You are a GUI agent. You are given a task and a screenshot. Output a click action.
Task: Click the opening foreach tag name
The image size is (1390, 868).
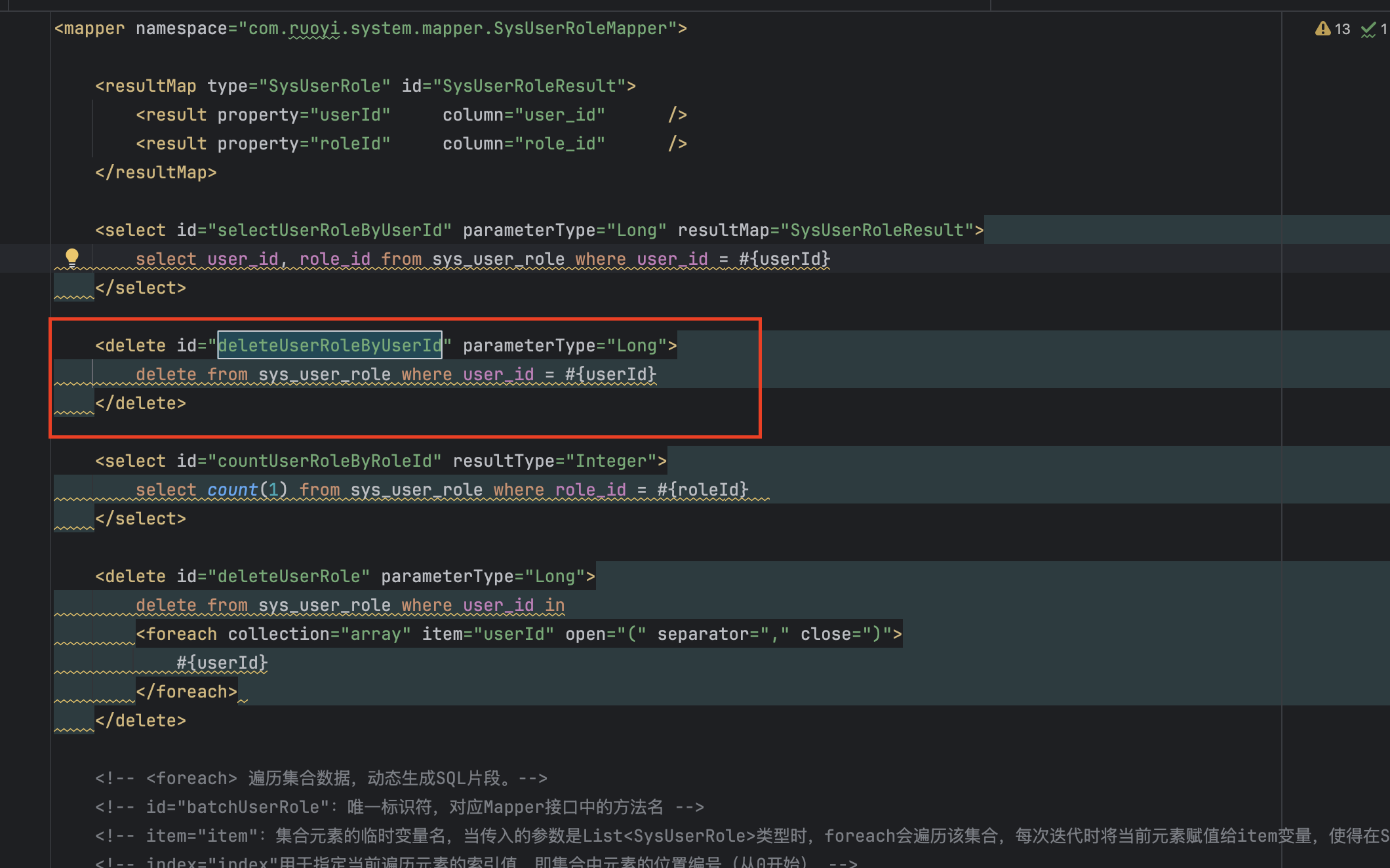coord(181,634)
